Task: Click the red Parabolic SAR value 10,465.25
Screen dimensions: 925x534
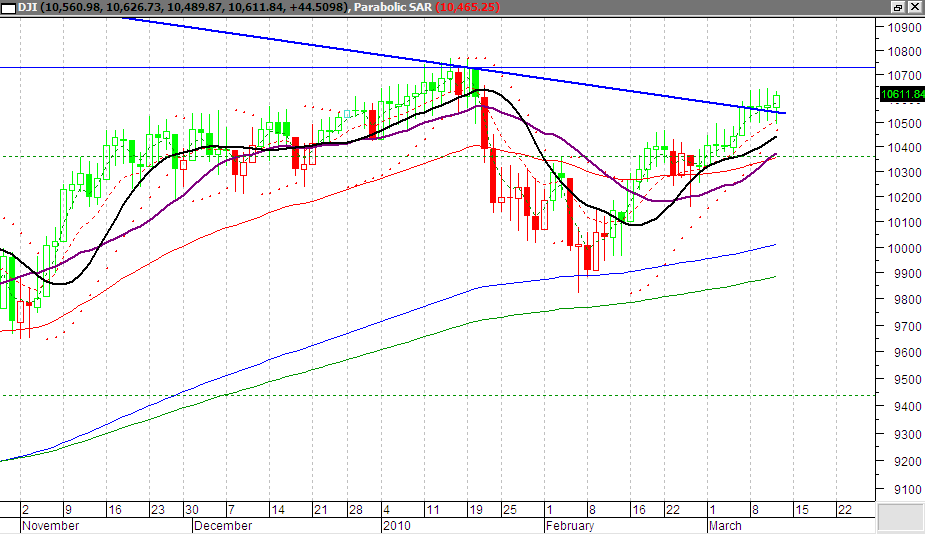Action: [467, 7]
